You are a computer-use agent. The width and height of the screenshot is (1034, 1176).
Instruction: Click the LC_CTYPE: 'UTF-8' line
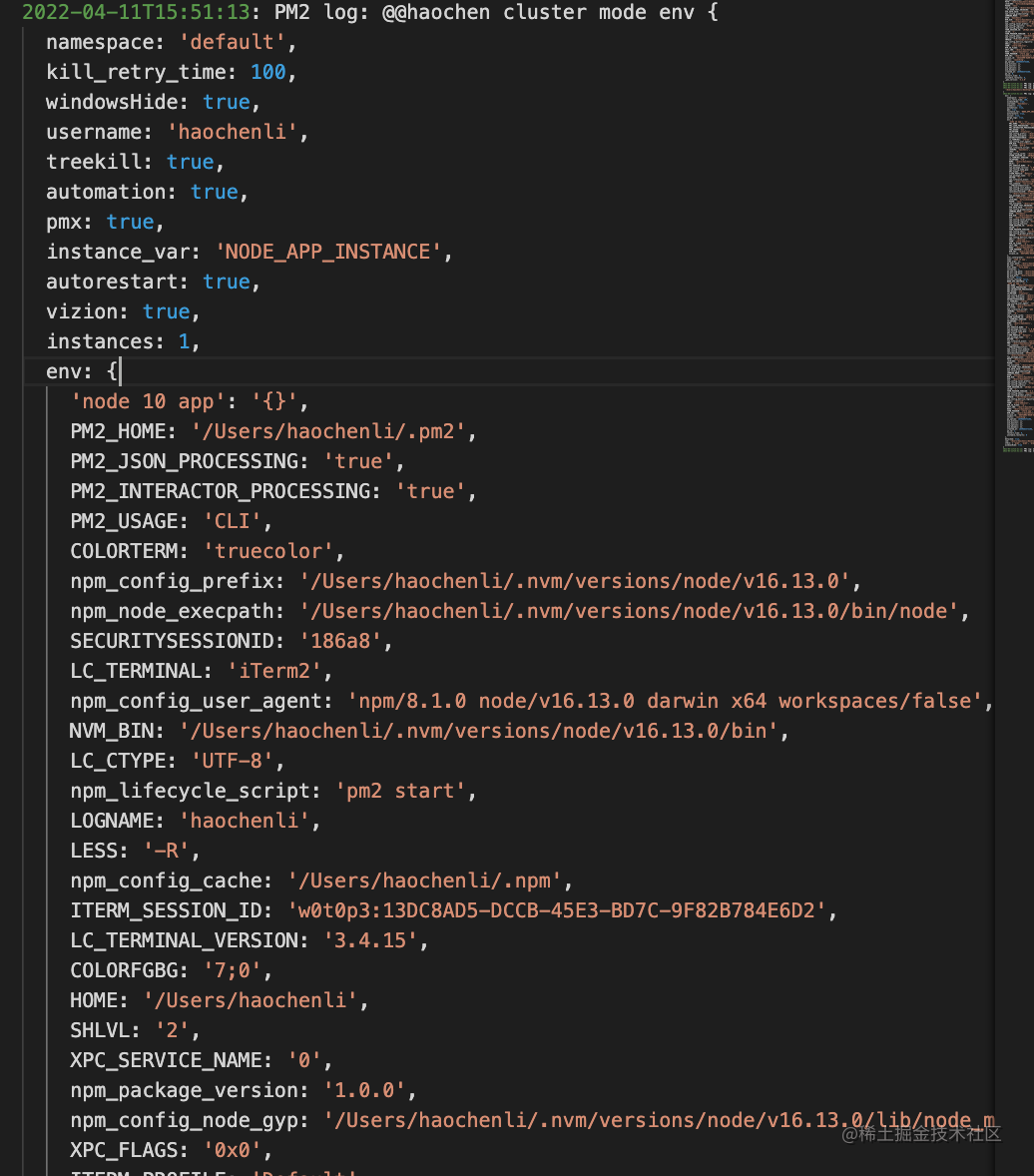coord(177,762)
